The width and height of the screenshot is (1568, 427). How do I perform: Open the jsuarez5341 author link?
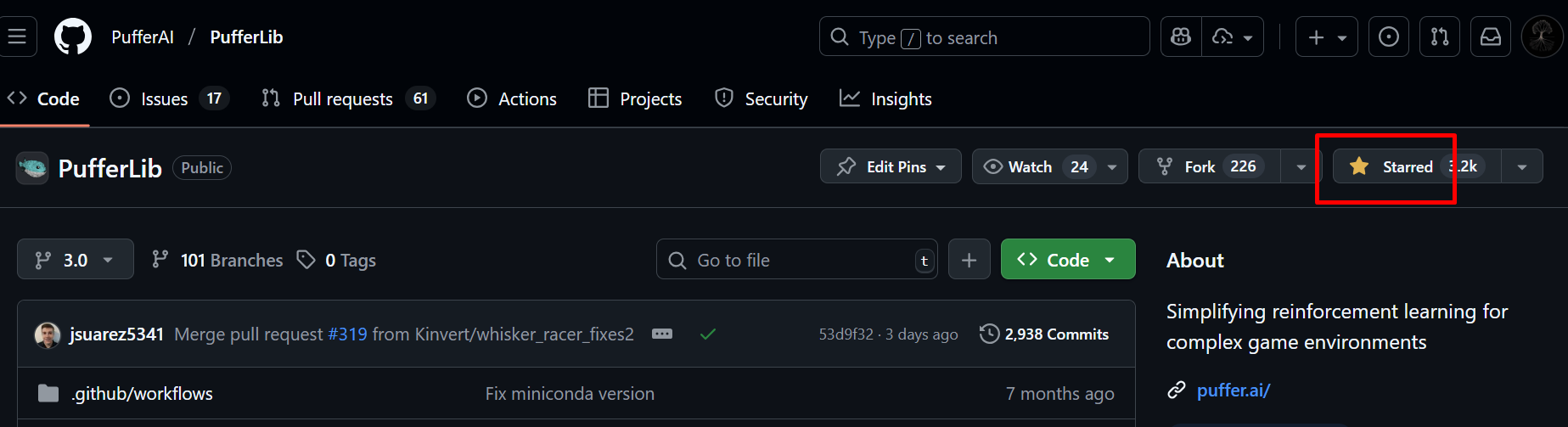click(116, 334)
